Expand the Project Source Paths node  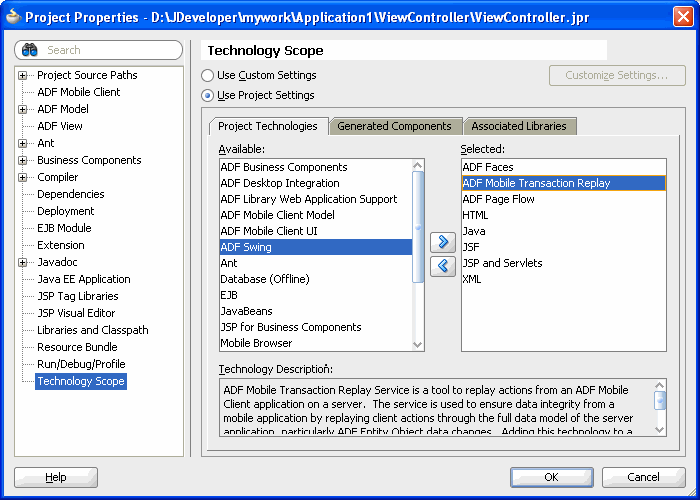coord(22,75)
